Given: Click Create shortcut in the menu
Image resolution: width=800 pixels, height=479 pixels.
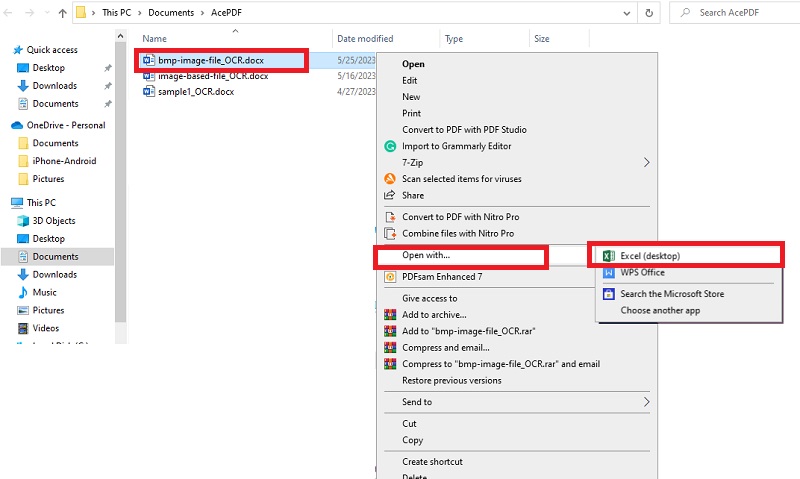Looking at the screenshot, I should pos(432,462).
